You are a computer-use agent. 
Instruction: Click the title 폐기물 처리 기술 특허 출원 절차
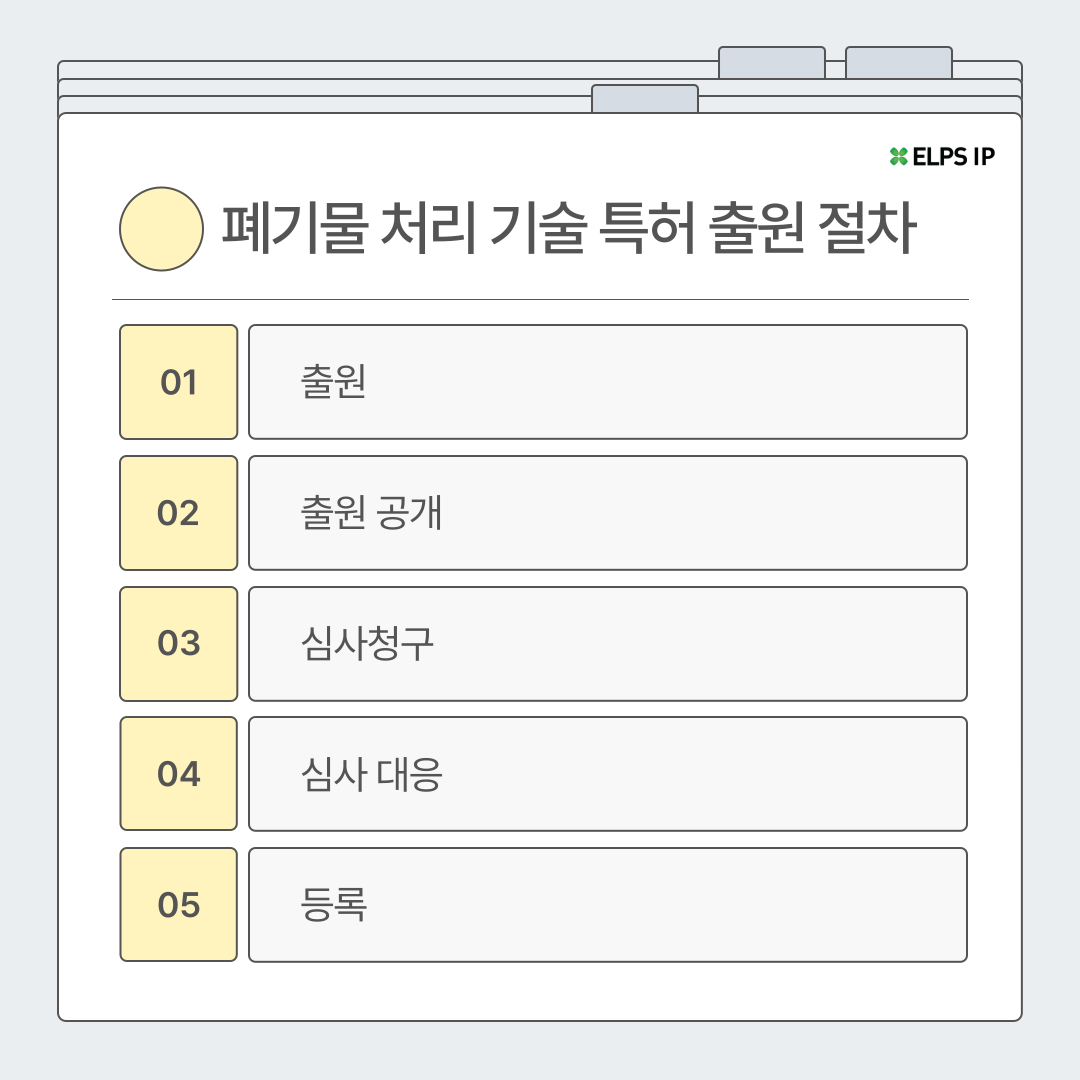pyautogui.click(x=569, y=228)
